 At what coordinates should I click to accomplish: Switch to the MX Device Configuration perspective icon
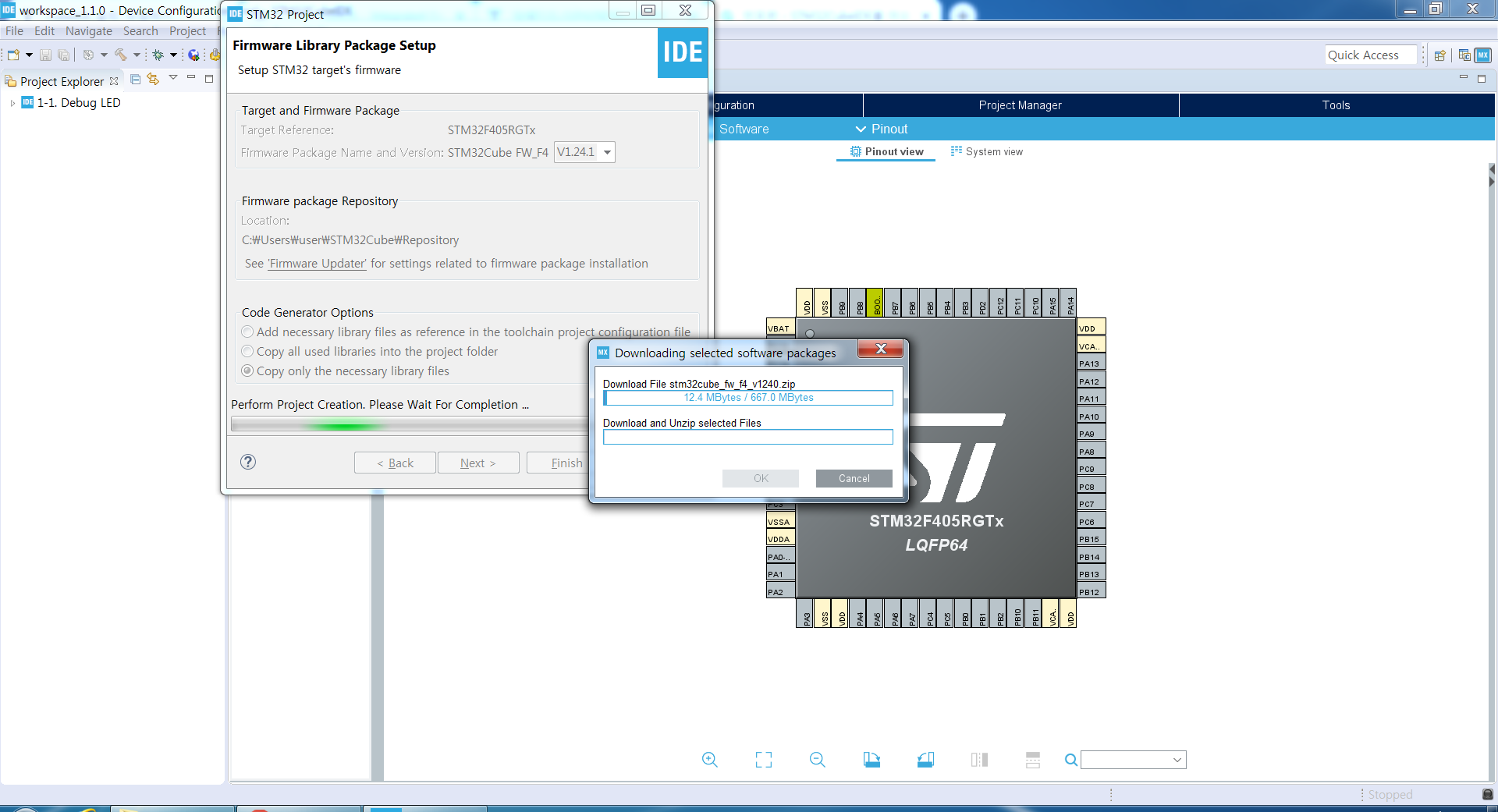pos(1483,55)
